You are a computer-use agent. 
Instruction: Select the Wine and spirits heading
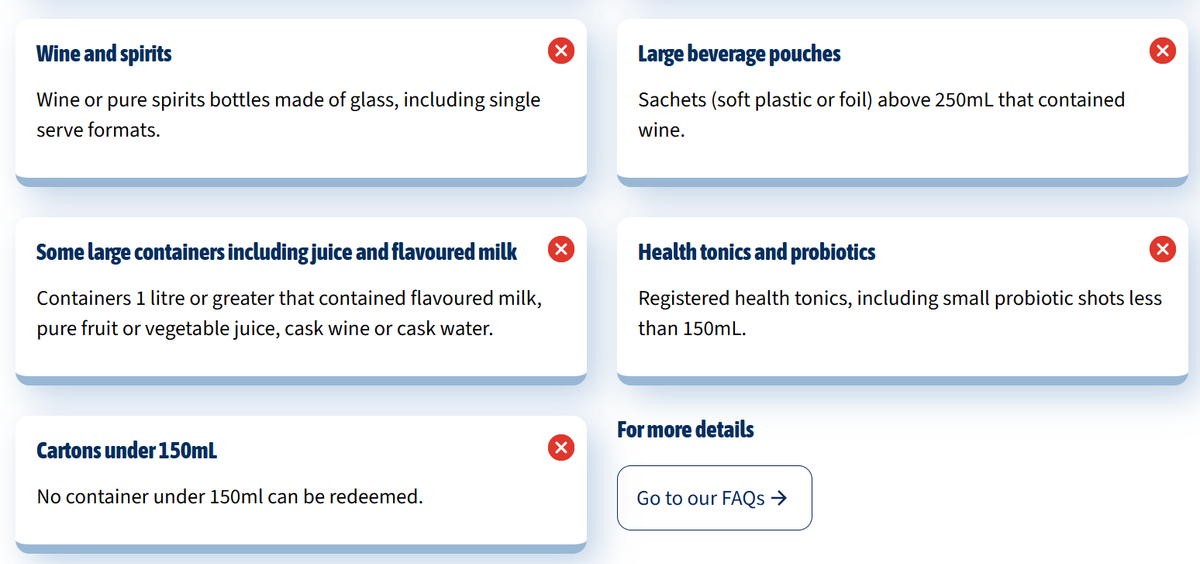(104, 53)
